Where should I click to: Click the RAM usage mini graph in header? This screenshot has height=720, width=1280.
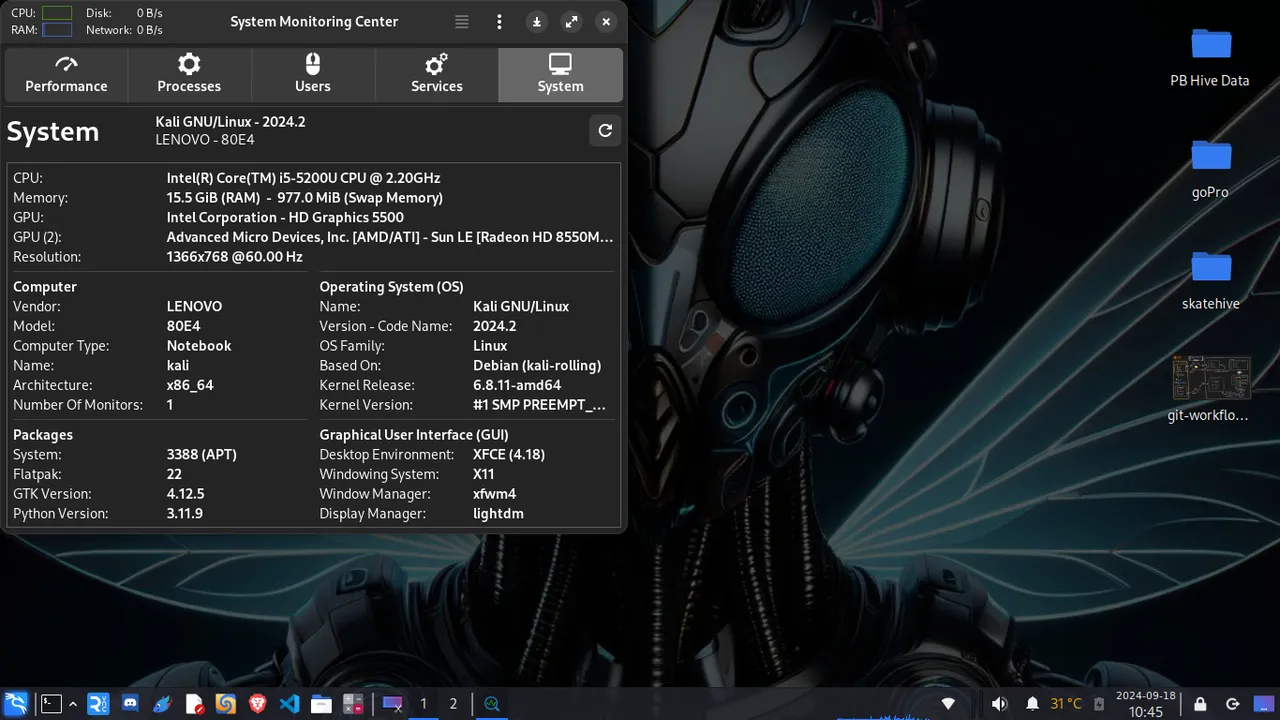tap(57, 30)
